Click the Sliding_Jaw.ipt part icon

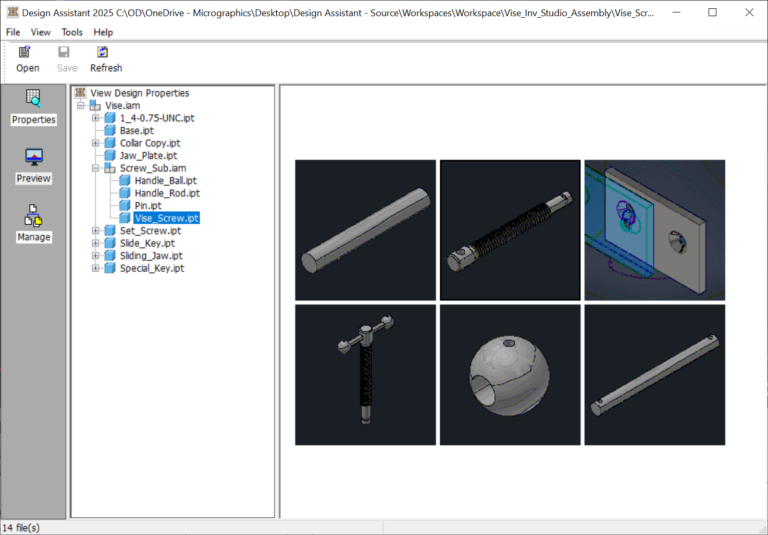[x=110, y=255]
